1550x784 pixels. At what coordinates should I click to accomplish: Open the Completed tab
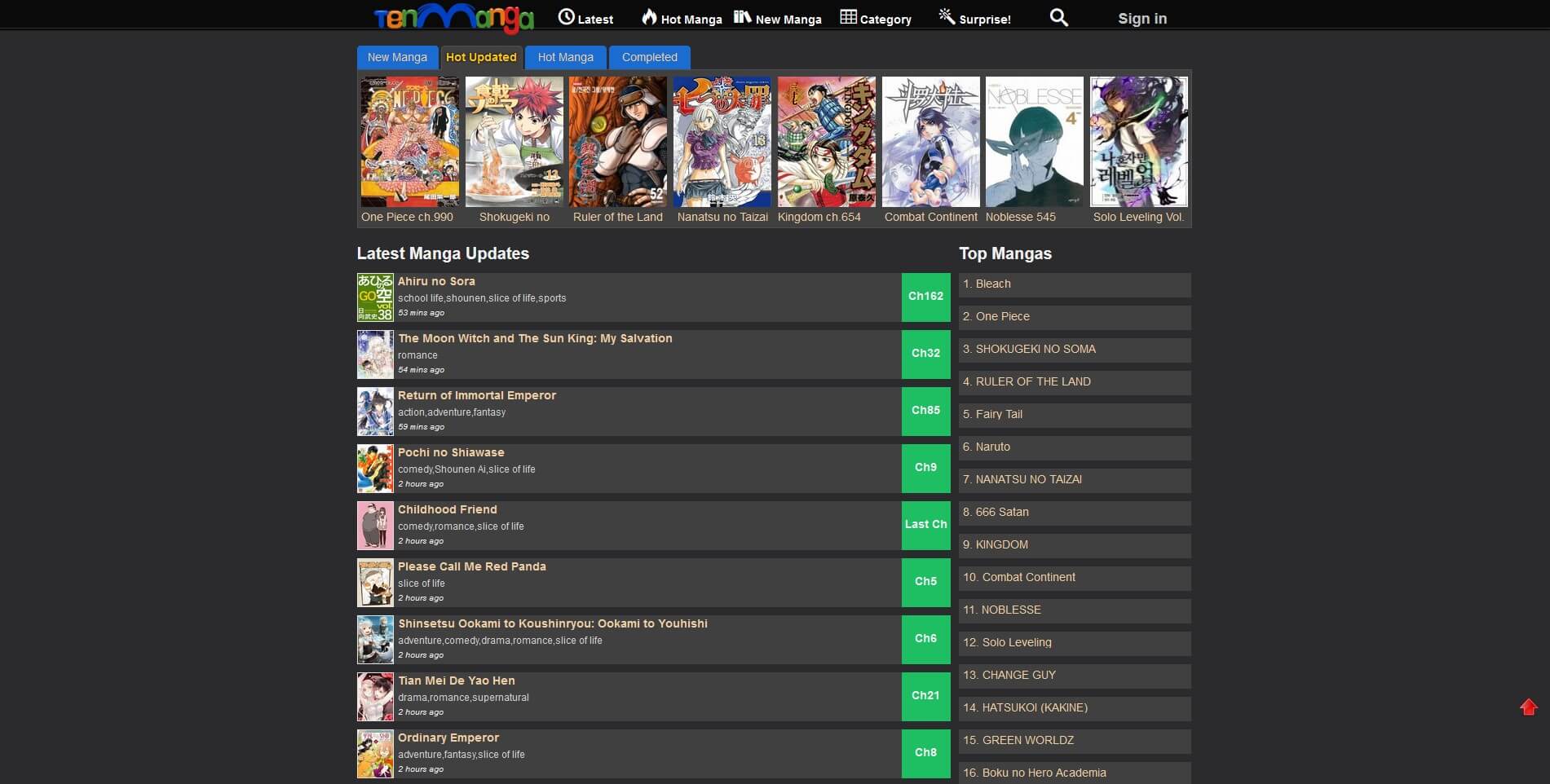(x=650, y=57)
